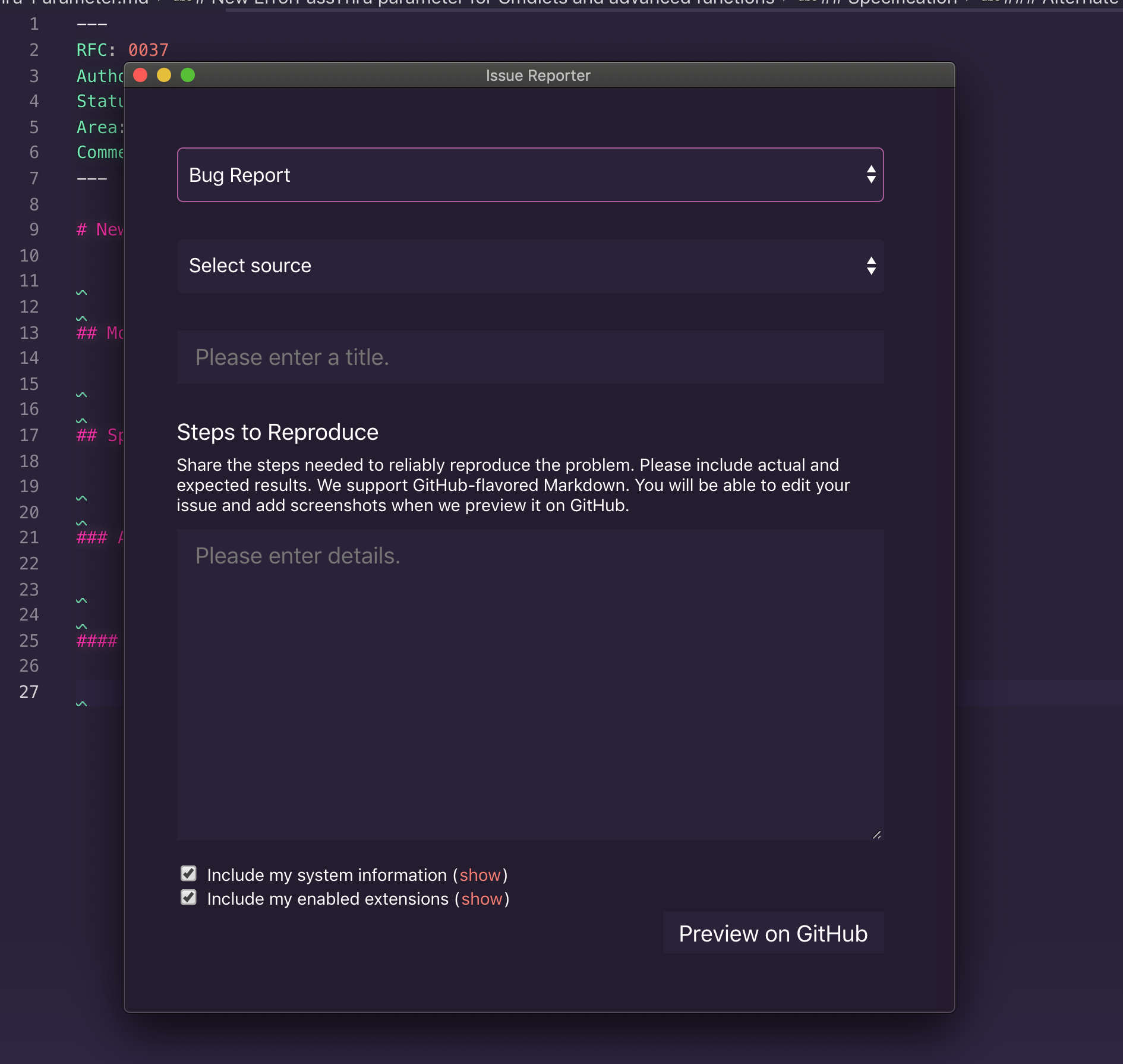Click the up-down arrows on the Select source selector
This screenshot has height=1064, width=1123.
pos(870,266)
